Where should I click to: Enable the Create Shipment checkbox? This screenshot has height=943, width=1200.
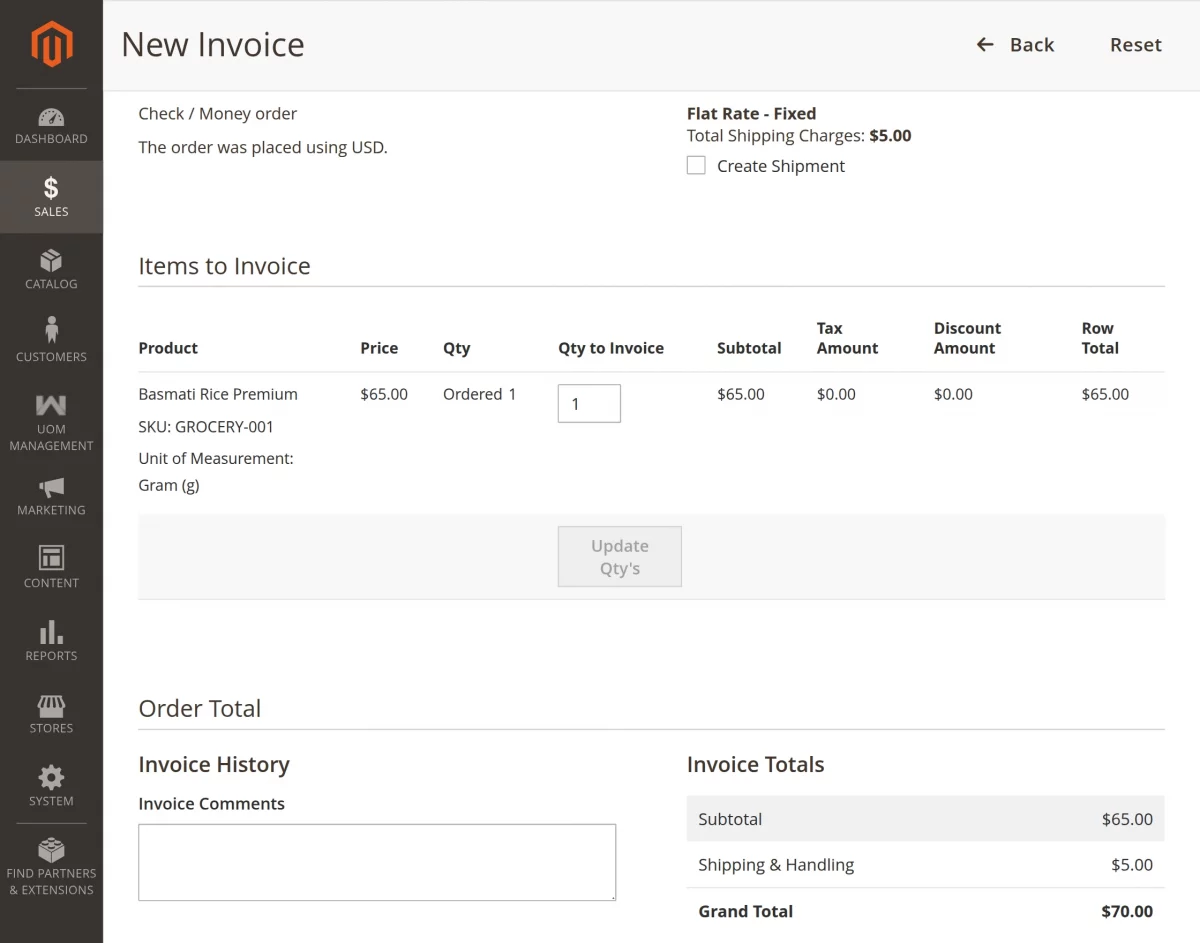tap(696, 165)
